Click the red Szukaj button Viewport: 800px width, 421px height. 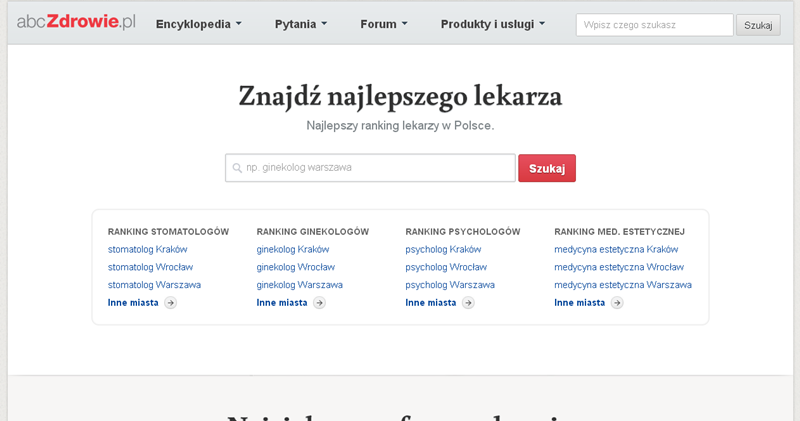(x=547, y=168)
